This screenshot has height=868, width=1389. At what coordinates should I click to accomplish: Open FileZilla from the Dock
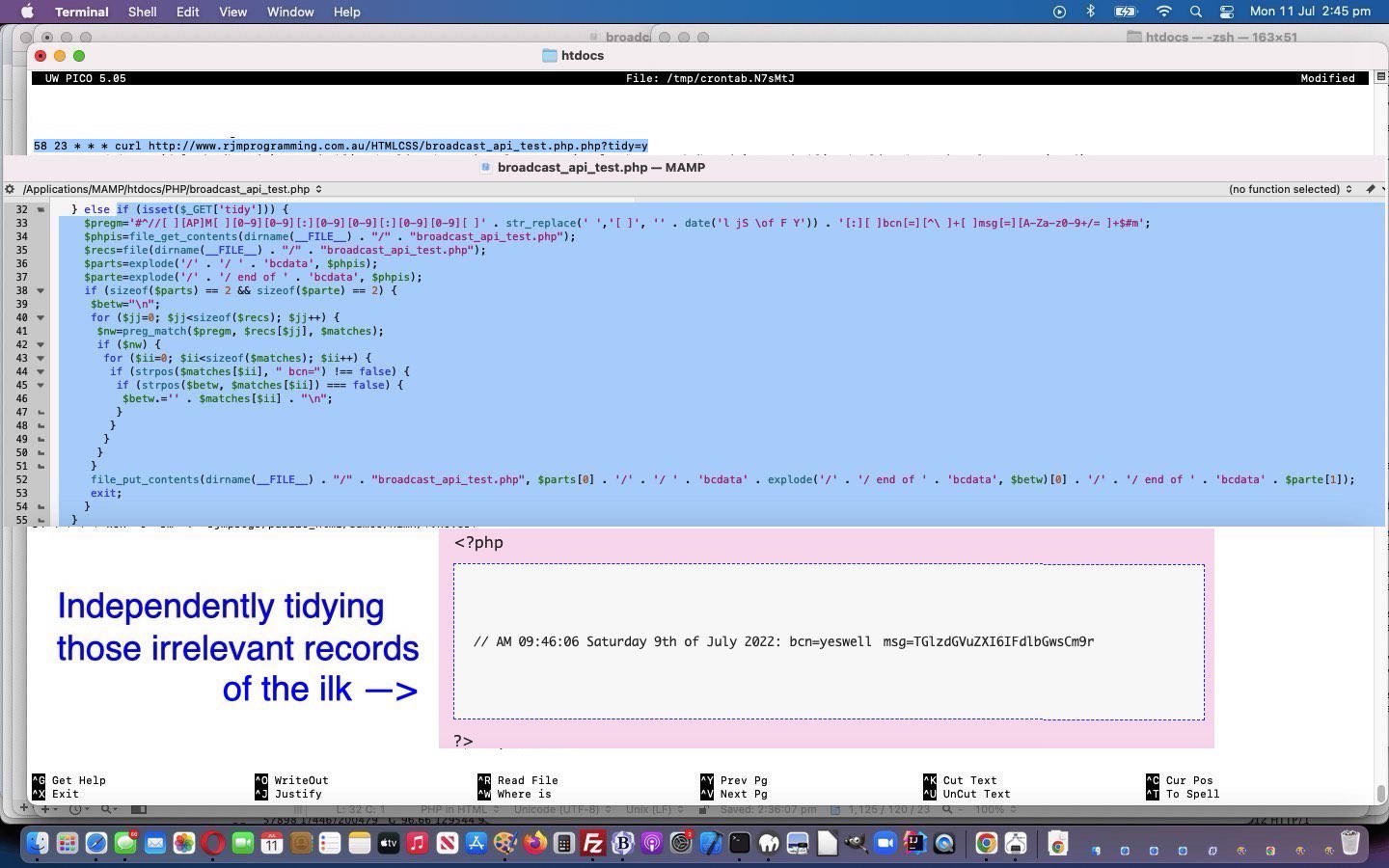point(593,843)
